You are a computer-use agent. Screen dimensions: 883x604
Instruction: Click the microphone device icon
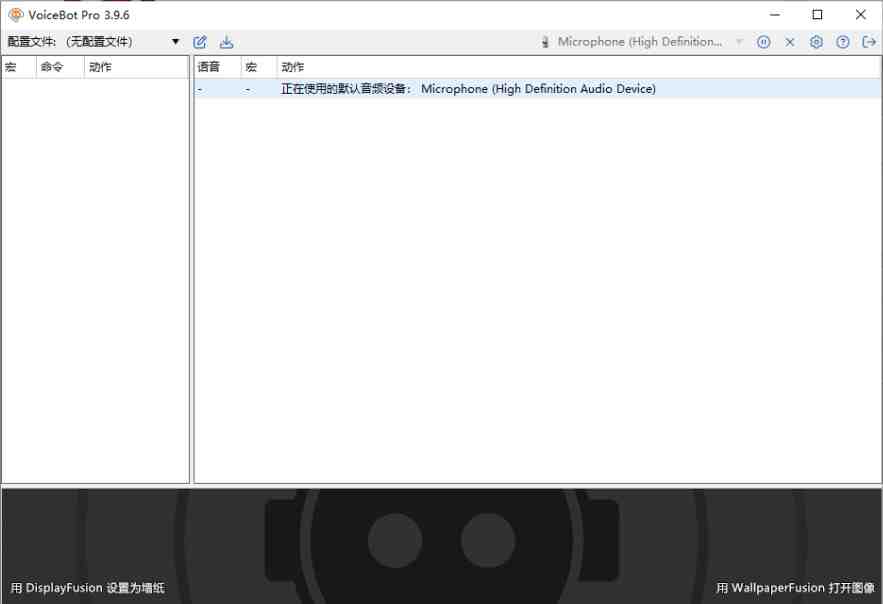click(545, 41)
